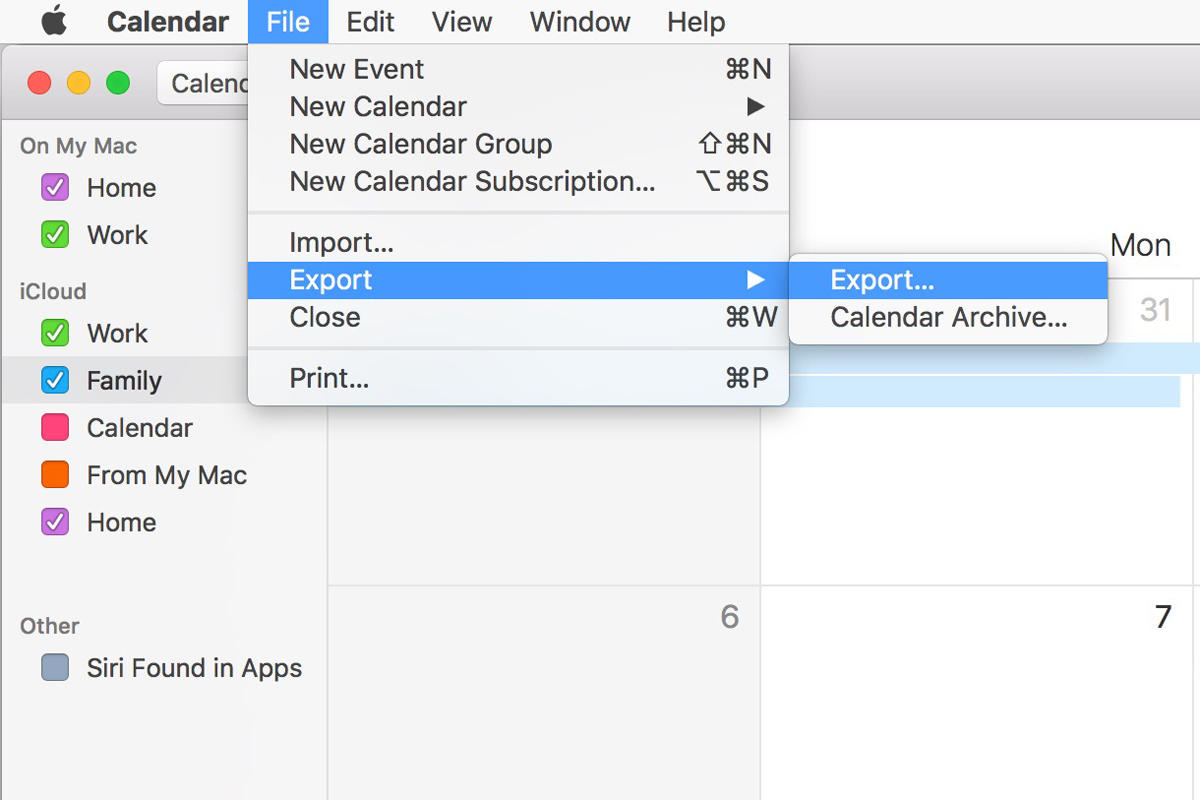Screen dimensions: 1200x800
Task: Choose New Event from File menu
Action: [518, 69]
